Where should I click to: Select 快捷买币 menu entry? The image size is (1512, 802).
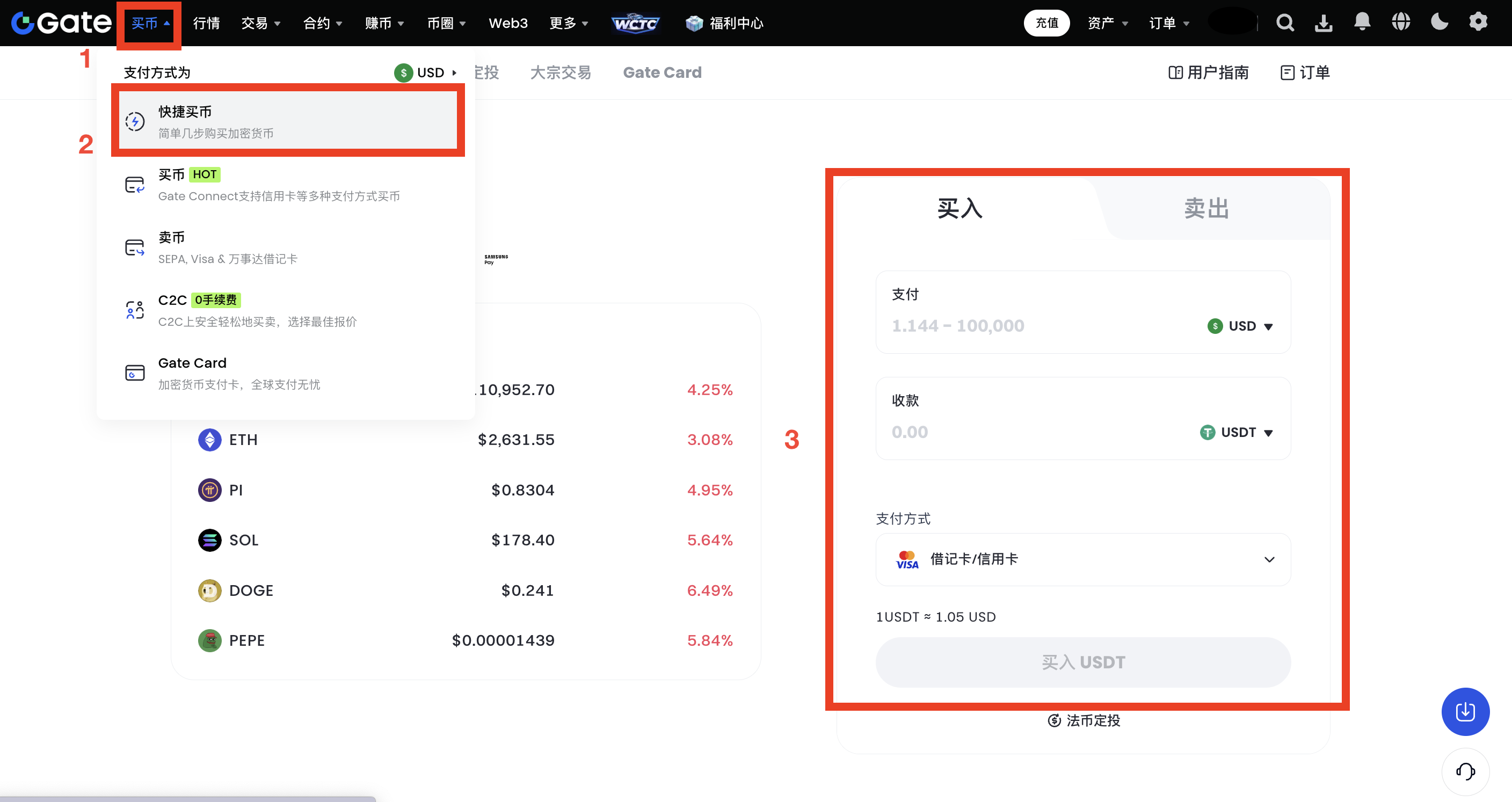[288, 121]
